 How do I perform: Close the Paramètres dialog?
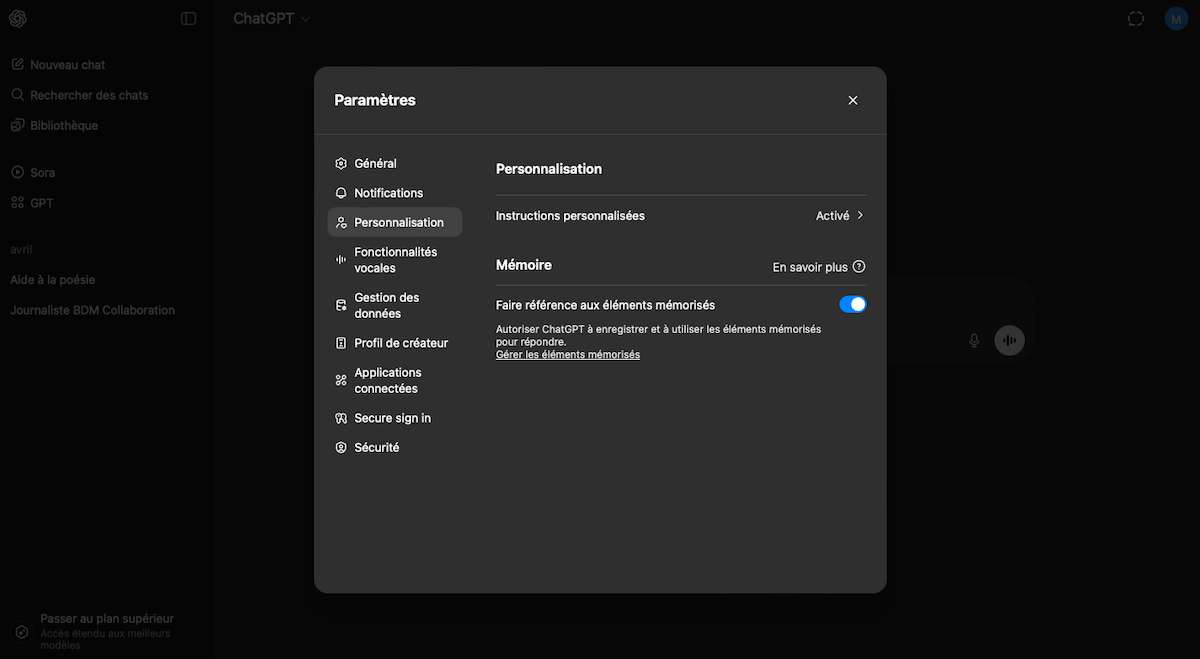pos(853,100)
